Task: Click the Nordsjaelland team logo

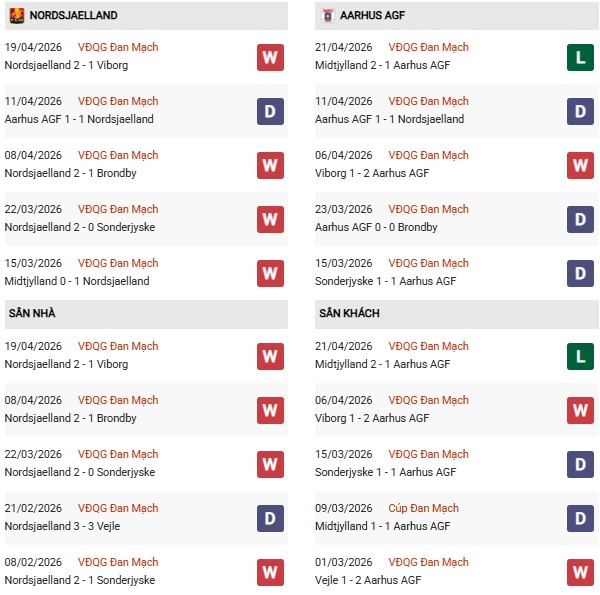Action: [17, 16]
